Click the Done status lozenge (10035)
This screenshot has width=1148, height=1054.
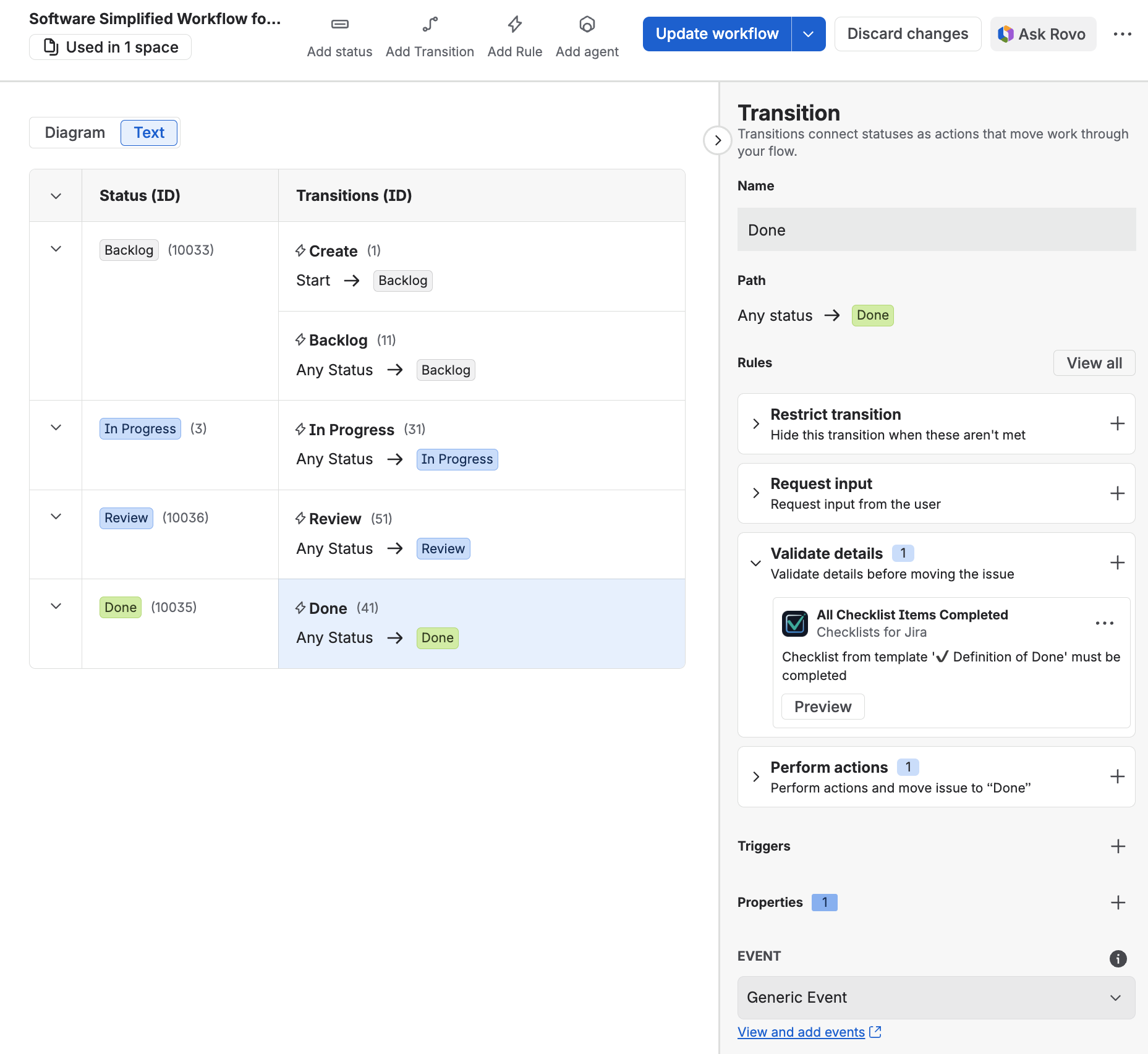(x=121, y=607)
